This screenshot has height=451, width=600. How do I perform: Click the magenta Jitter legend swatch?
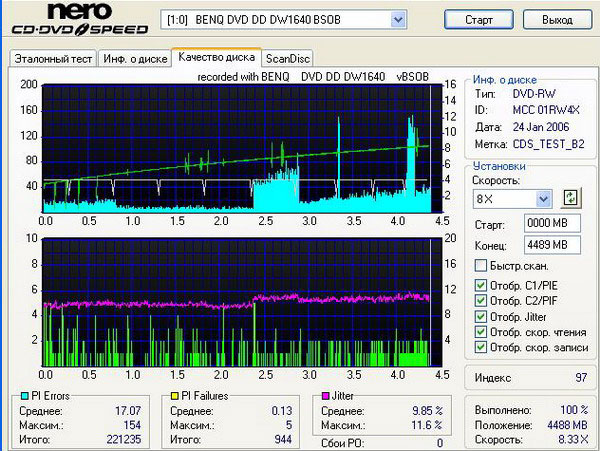pyautogui.click(x=326, y=396)
